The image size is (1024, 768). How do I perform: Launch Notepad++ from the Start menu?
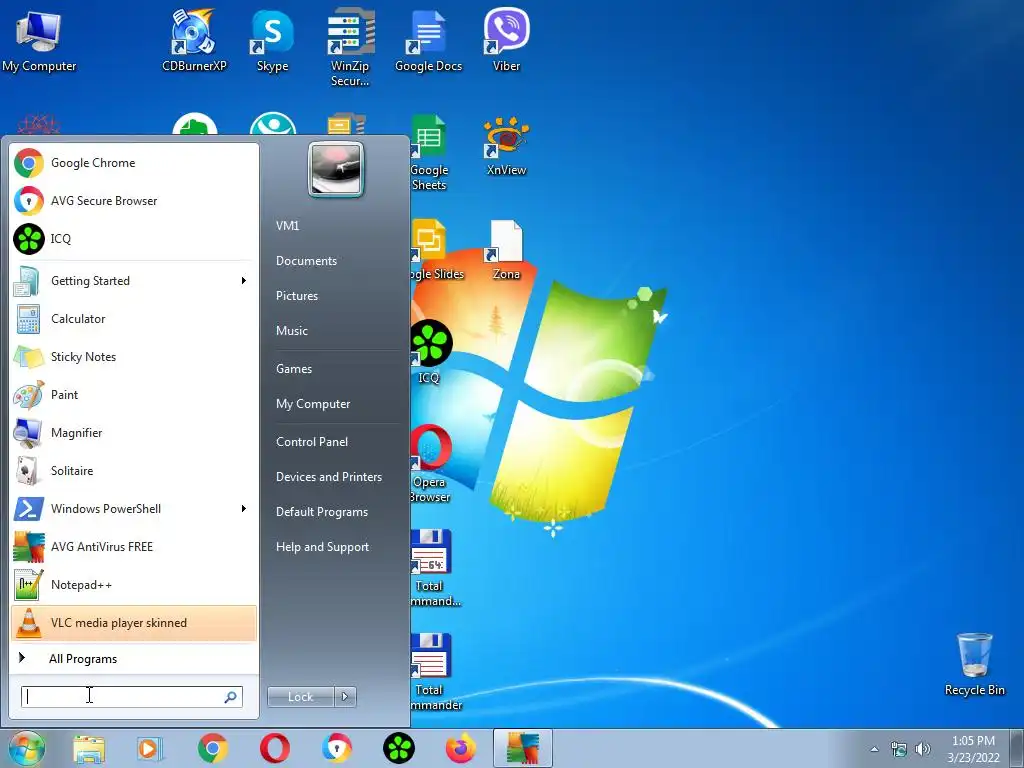pos(134,585)
